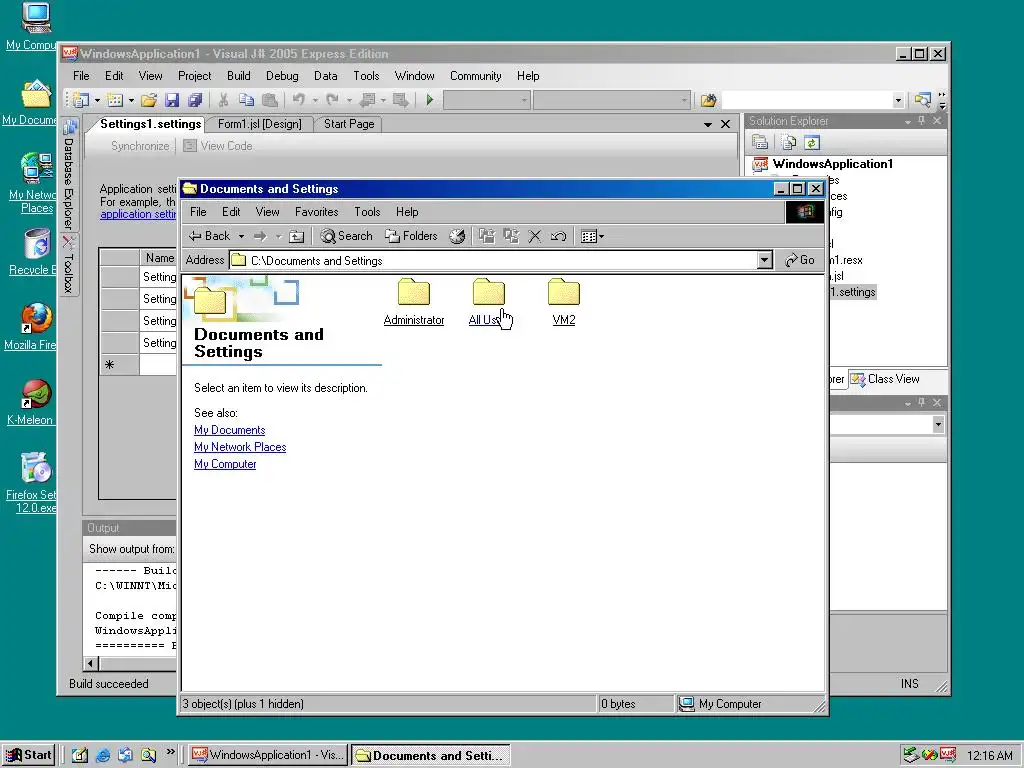Click Show All Files icon in Solution Explorer
1024x768 pixels.
pos(788,142)
